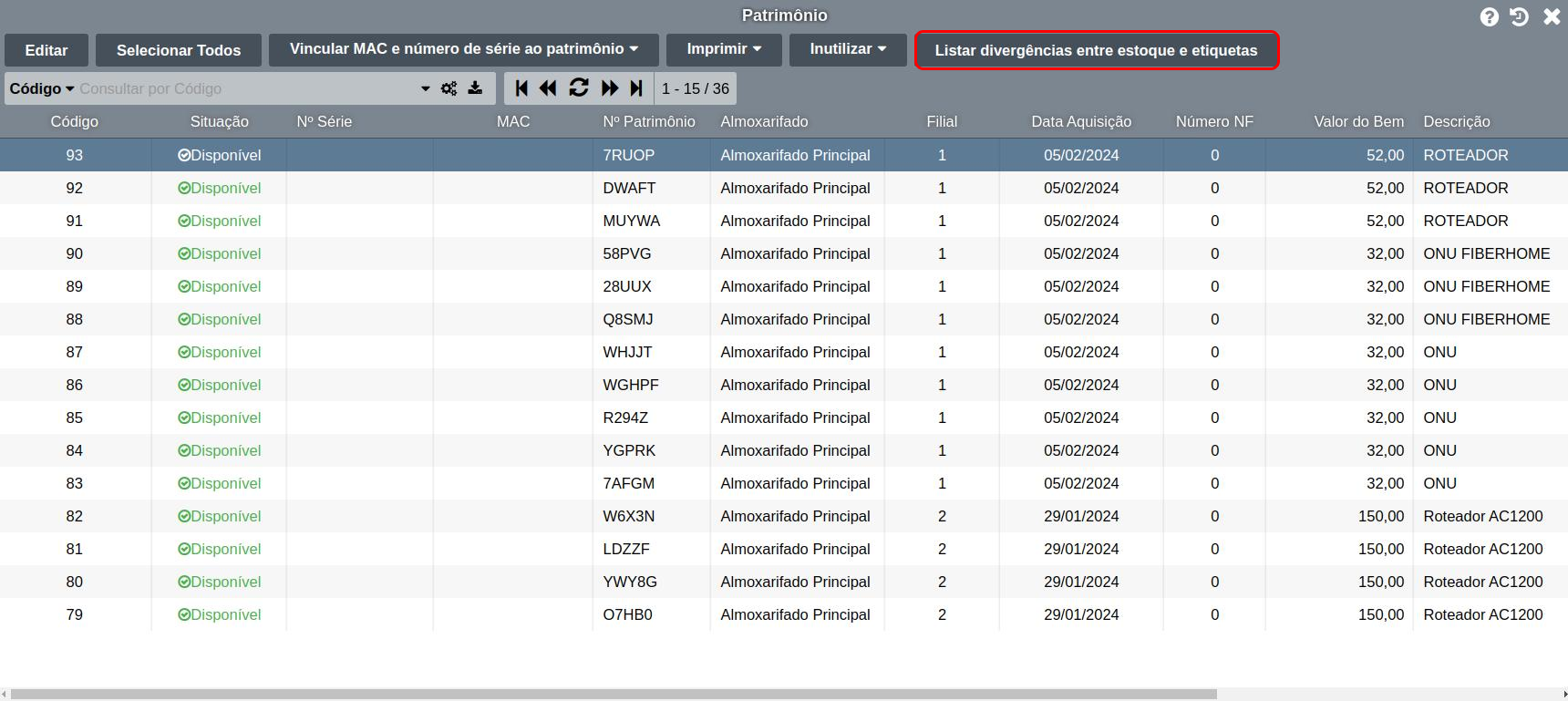The width and height of the screenshot is (1568, 701).
Task: Click Listar divergências entre estoque e etiquetas
Action: (x=1096, y=50)
